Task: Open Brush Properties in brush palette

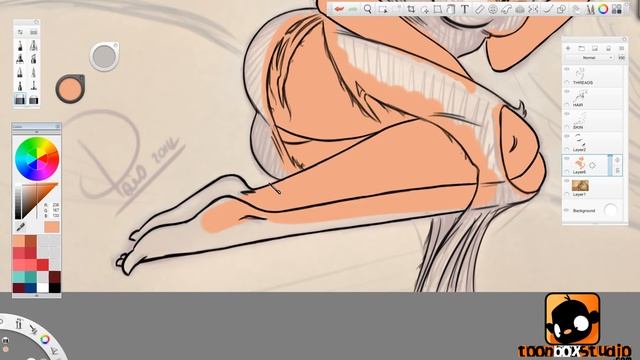Action: pyautogui.click(x=20, y=32)
